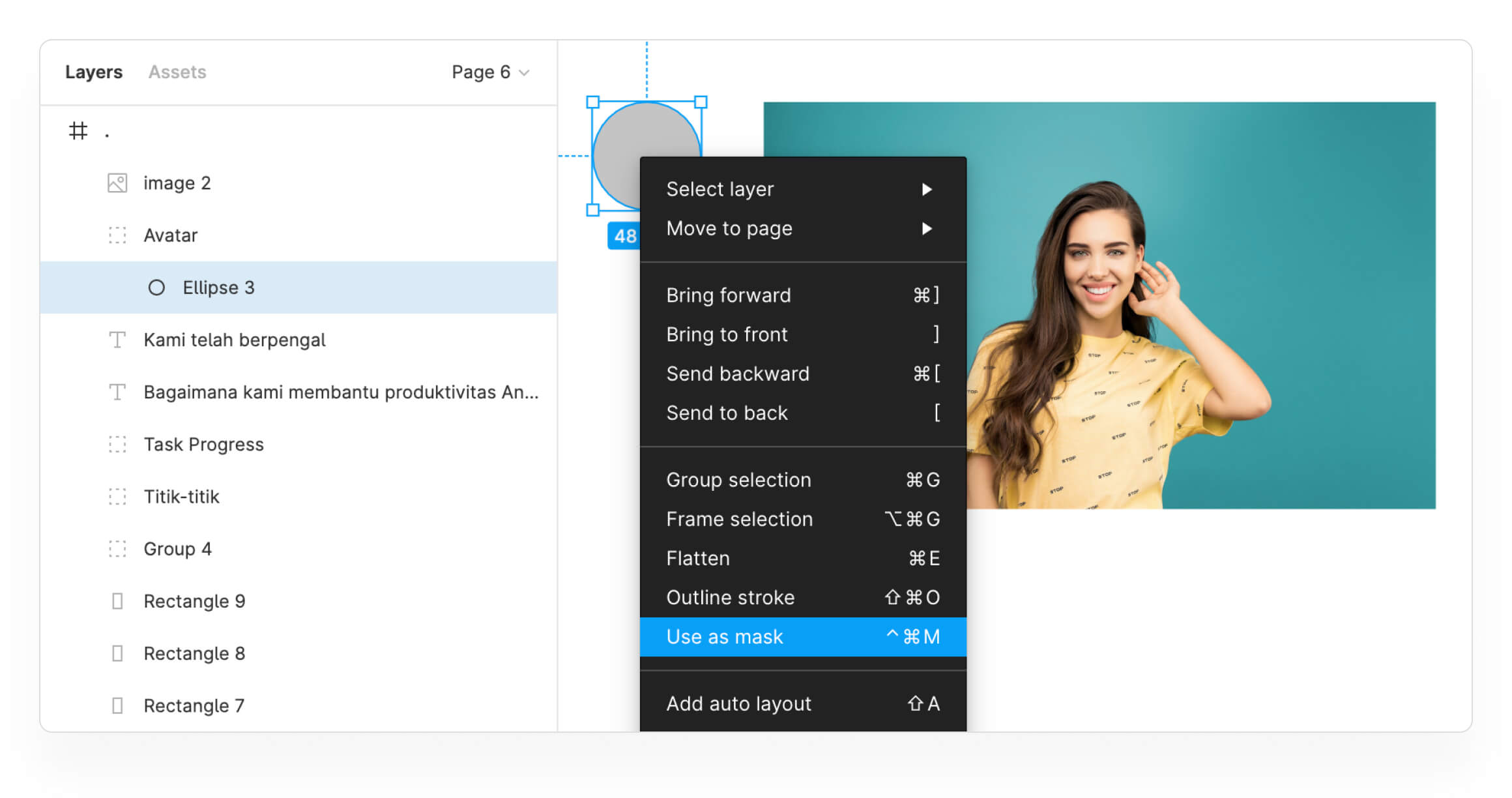Click the ellipse icon beside Ellipse 3
The width and height of the screenshot is (1512, 798).
(x=156, y=288)
